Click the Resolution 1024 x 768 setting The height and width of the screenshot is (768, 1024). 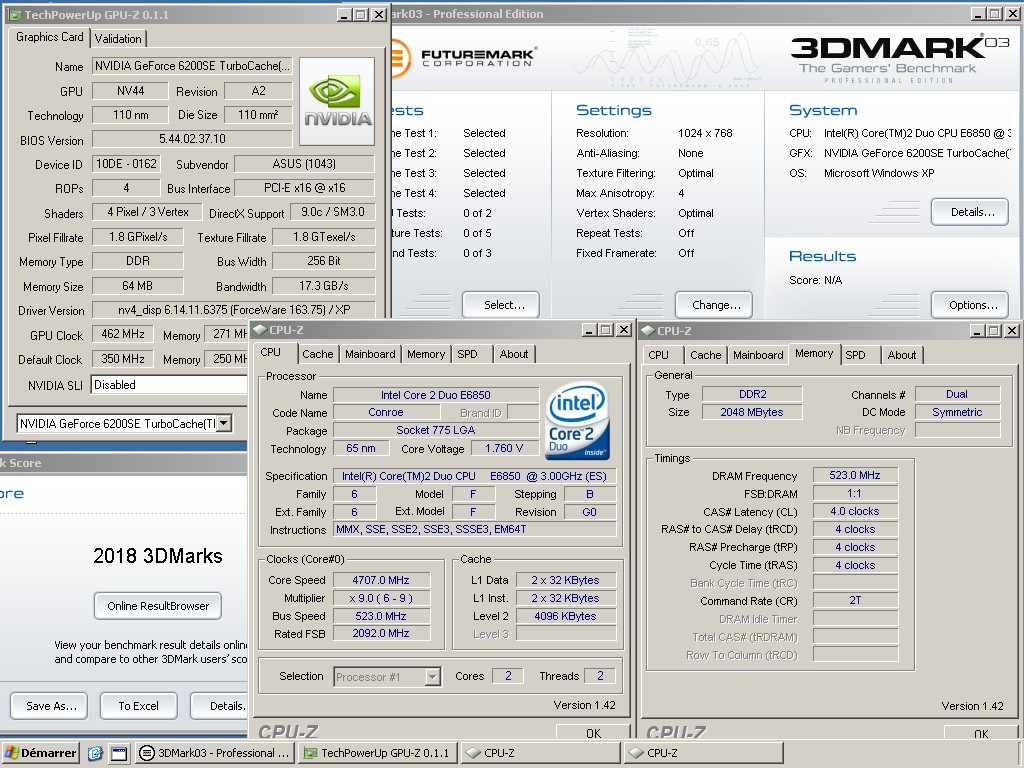coord(705,133)
